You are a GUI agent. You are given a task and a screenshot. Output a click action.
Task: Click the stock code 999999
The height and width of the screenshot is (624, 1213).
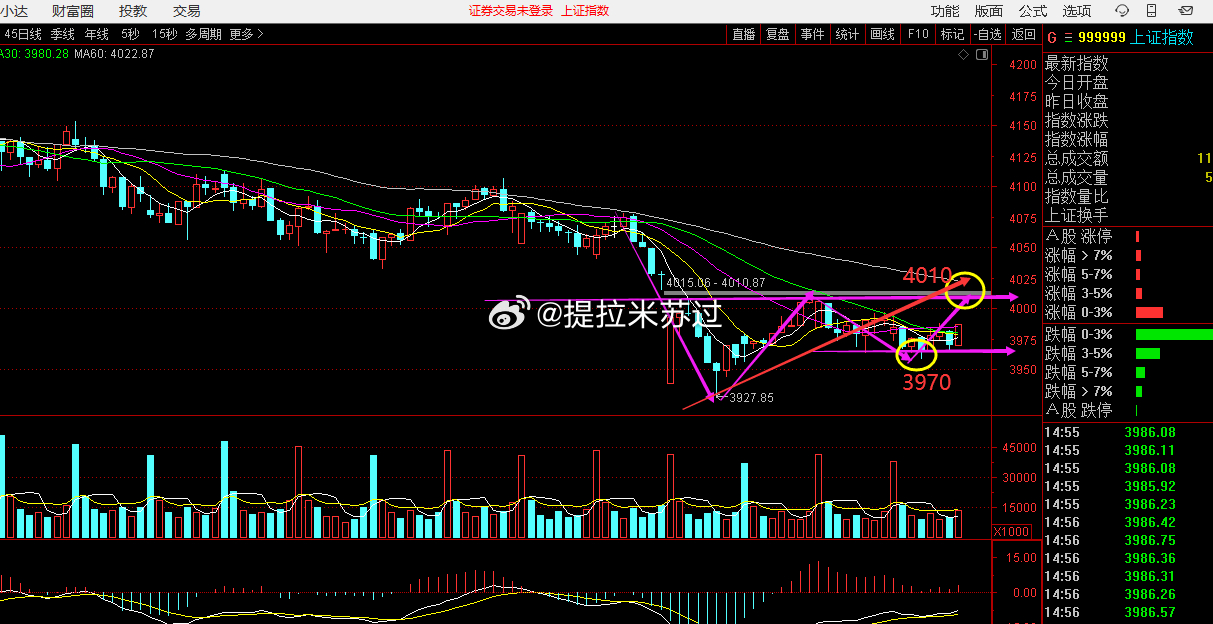click(x=1102, y=37)
